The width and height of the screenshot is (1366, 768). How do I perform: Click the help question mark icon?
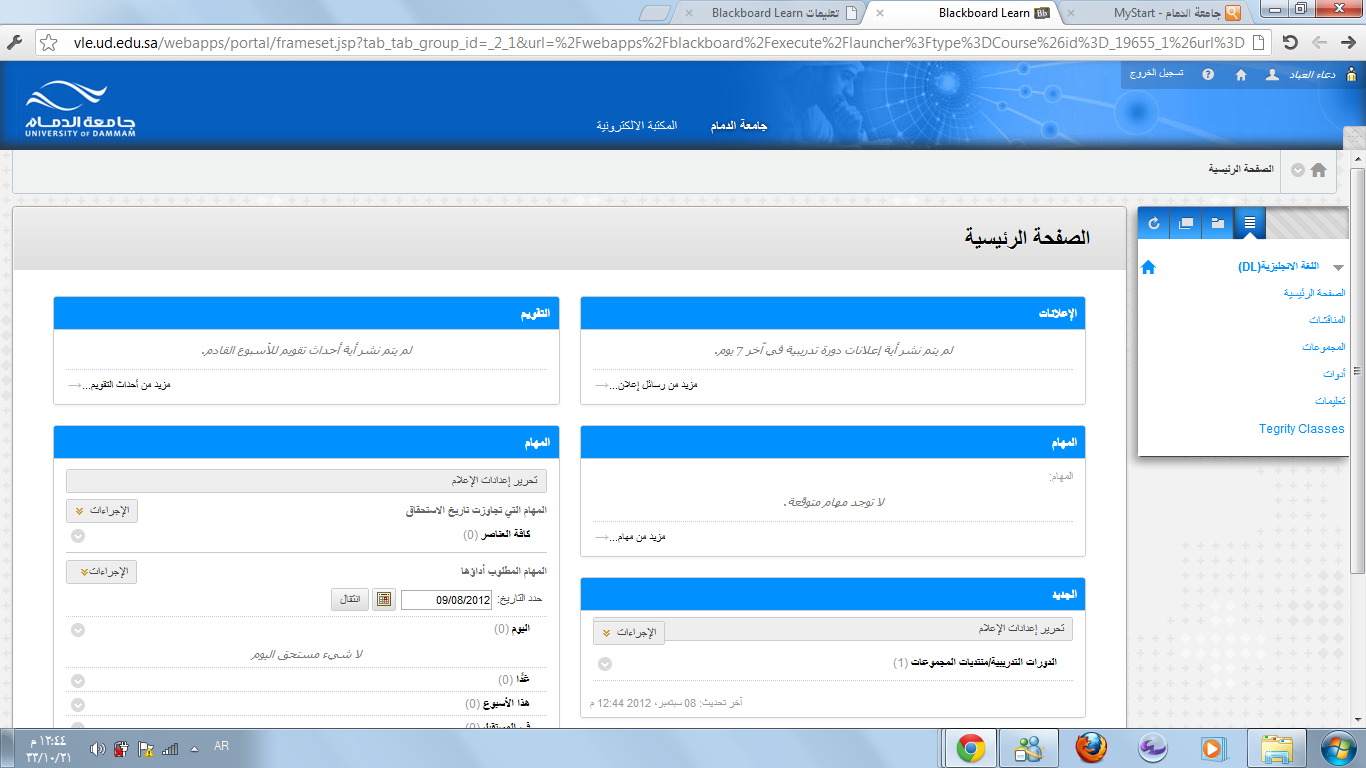coord(1208,75)
